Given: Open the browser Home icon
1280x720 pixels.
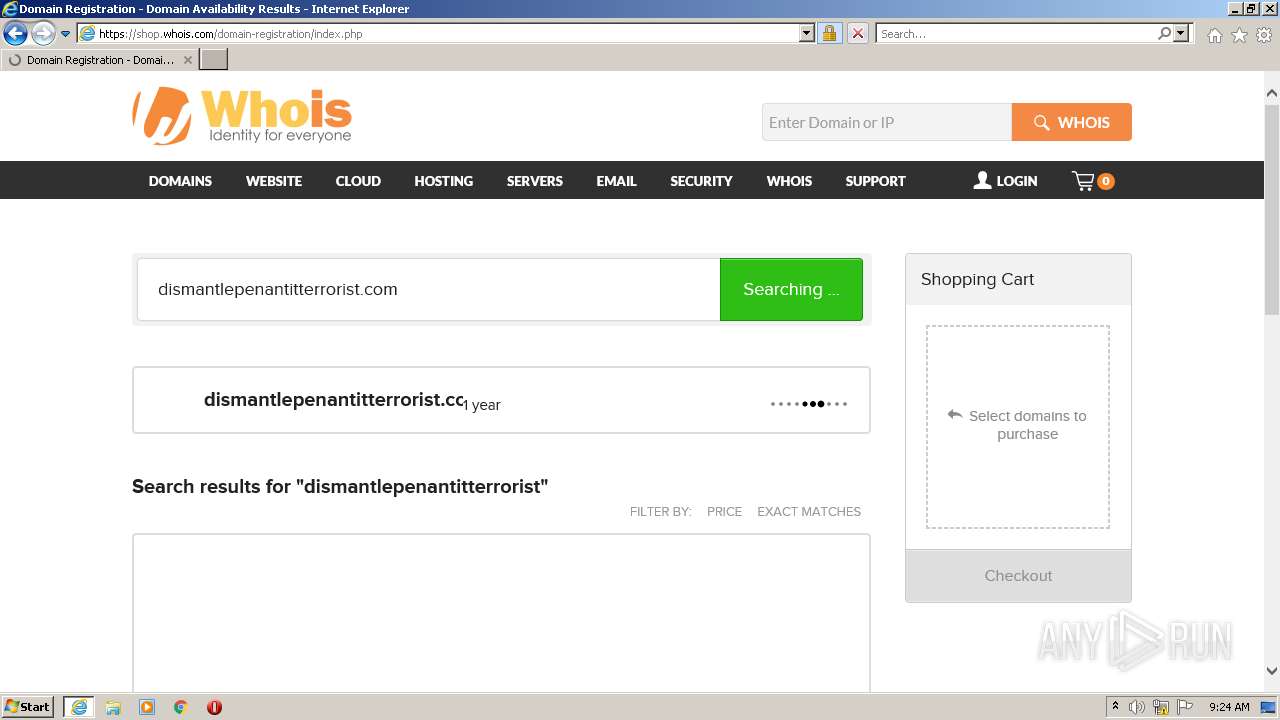Looking at the screenshot, I should click(1214, 35).
